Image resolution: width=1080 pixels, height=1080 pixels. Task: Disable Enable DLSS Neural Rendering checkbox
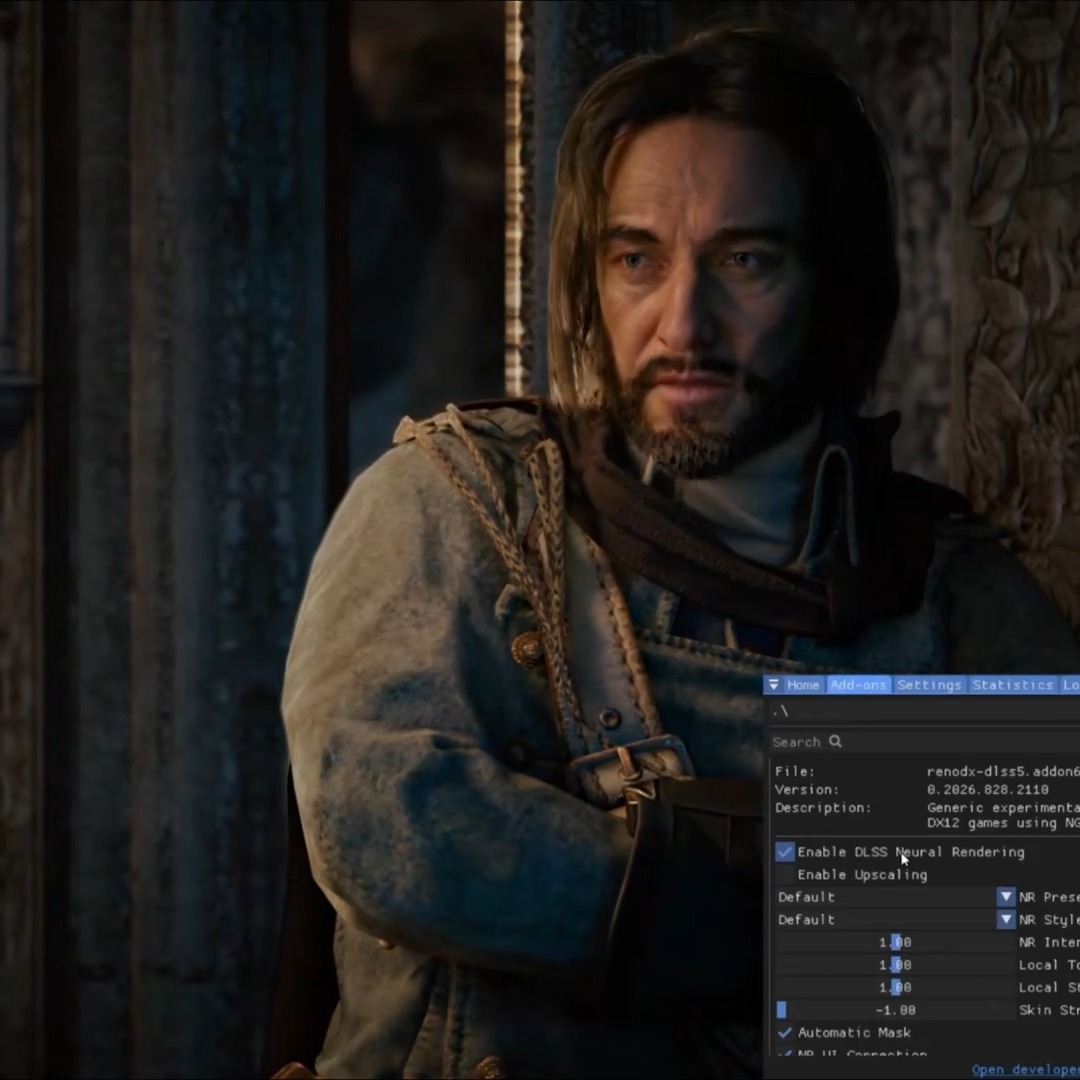tap(785, 852)
